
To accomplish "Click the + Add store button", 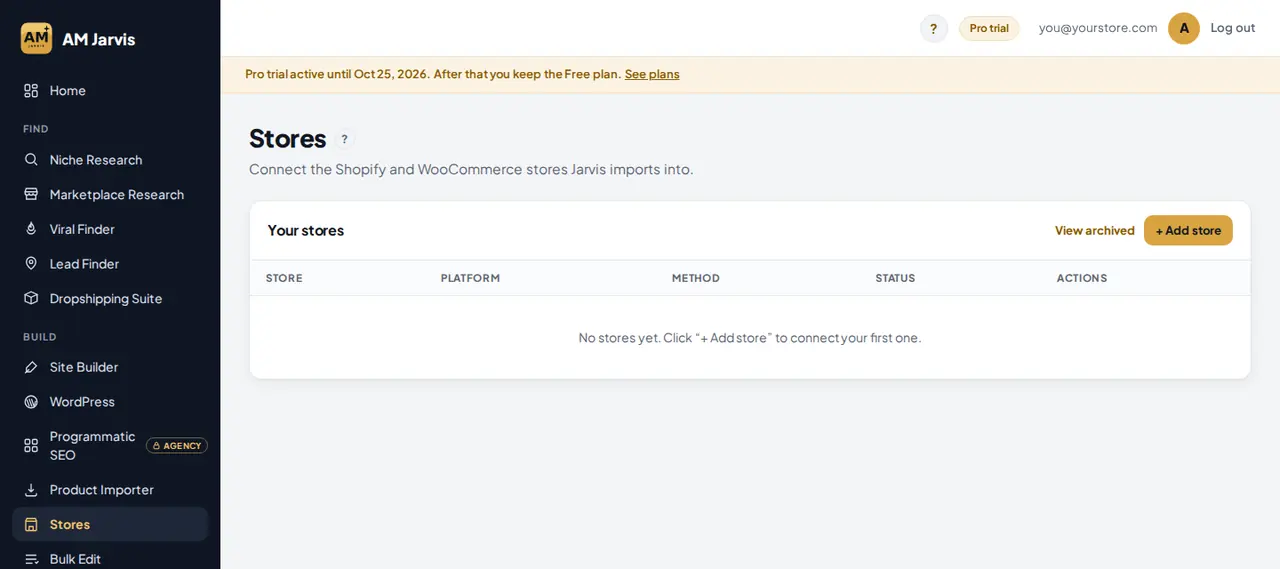I will 1188,230.
